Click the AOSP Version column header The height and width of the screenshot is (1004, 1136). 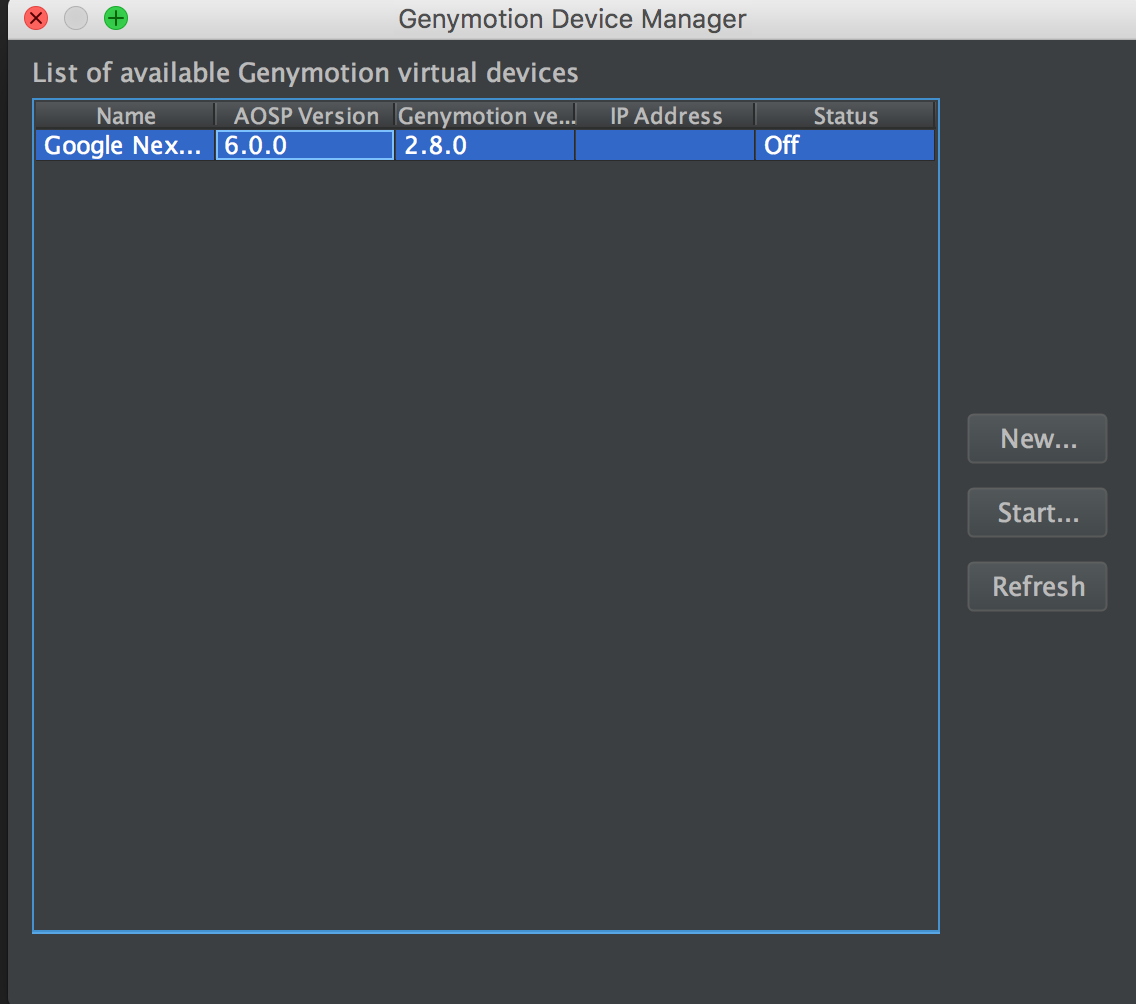pyautogui.click(x=305, y=116)
